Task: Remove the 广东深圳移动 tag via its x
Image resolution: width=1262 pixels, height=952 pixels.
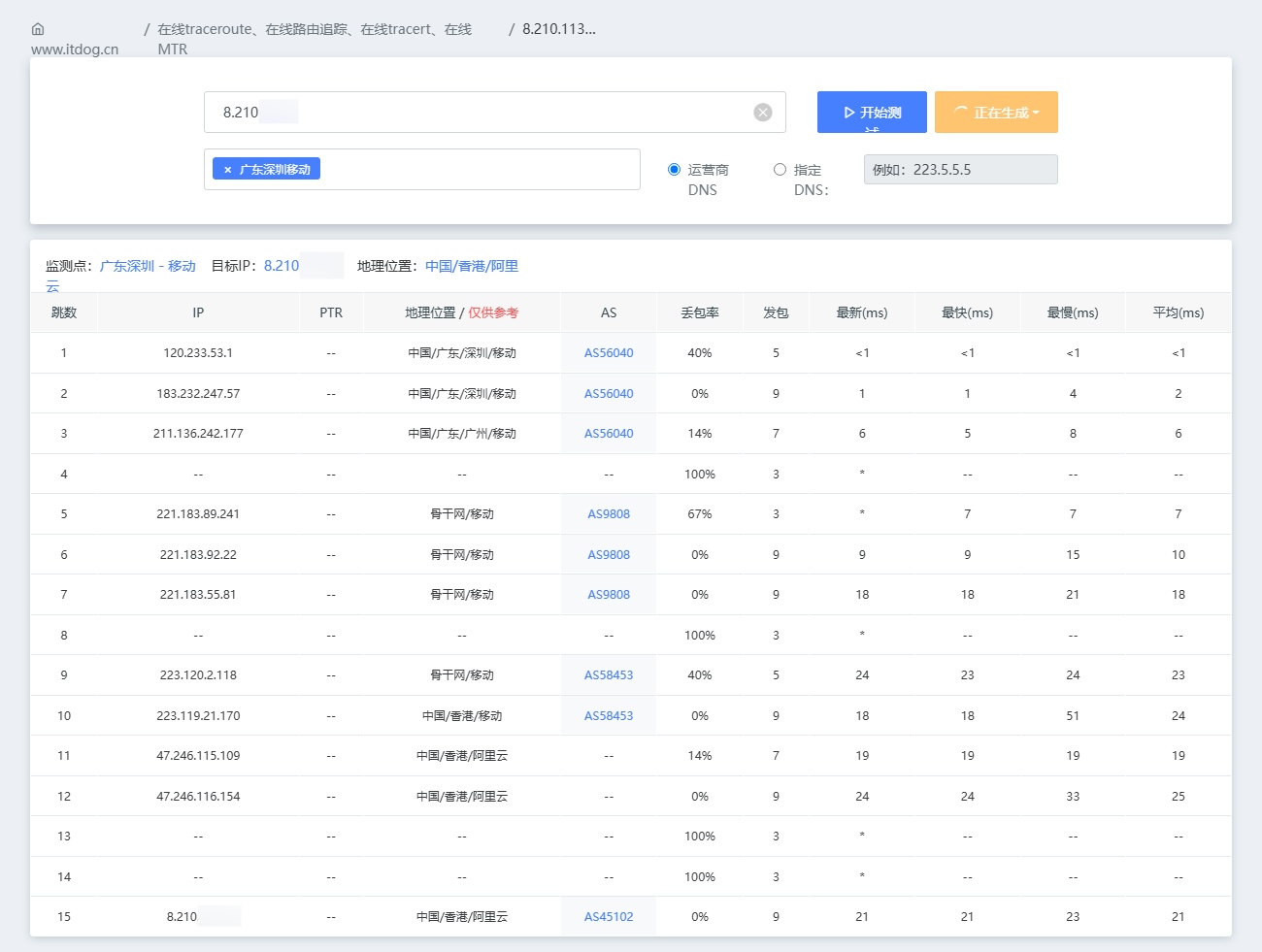Action: coord(228,170)
